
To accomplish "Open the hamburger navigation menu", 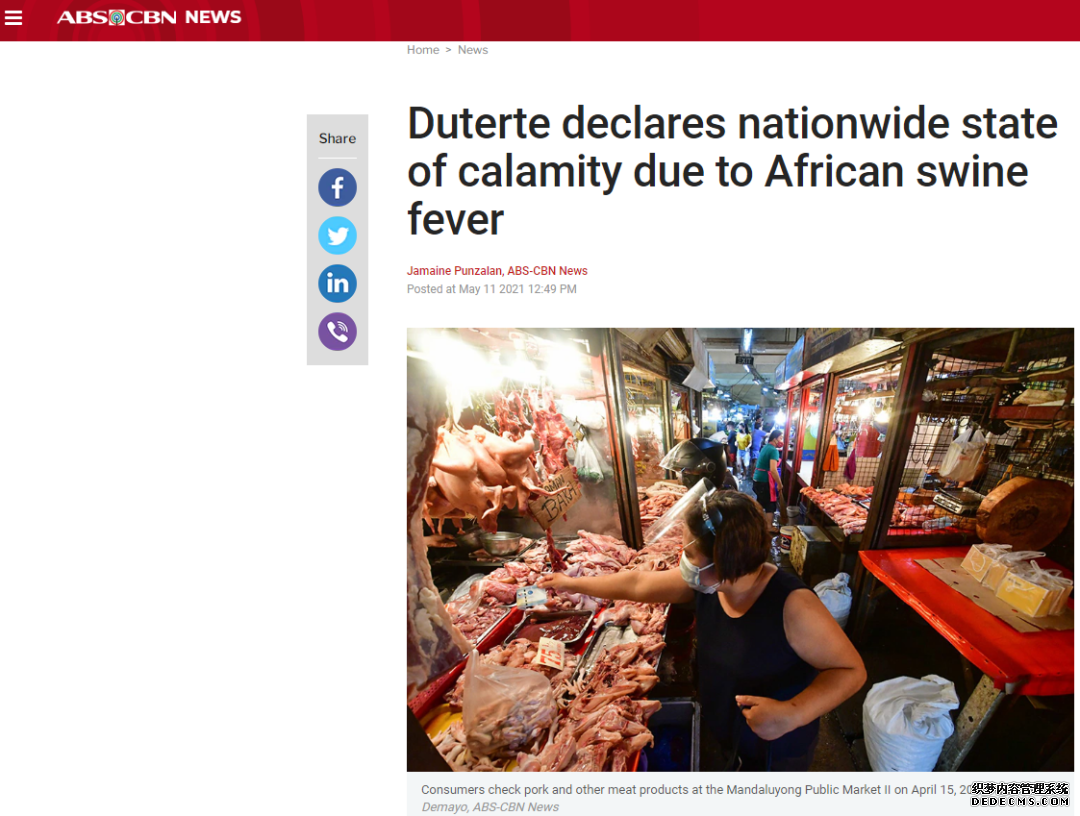I will (x=14, y=17).
